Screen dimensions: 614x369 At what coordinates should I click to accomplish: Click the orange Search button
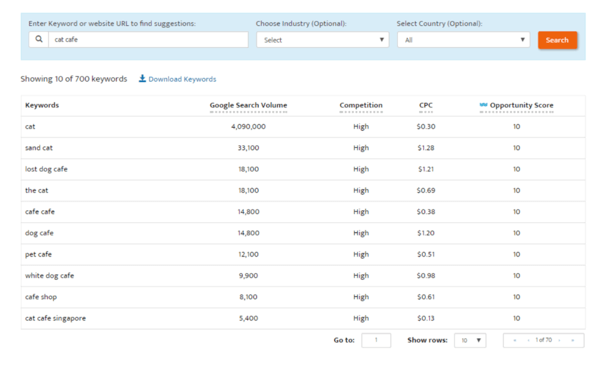click(557, 40)
